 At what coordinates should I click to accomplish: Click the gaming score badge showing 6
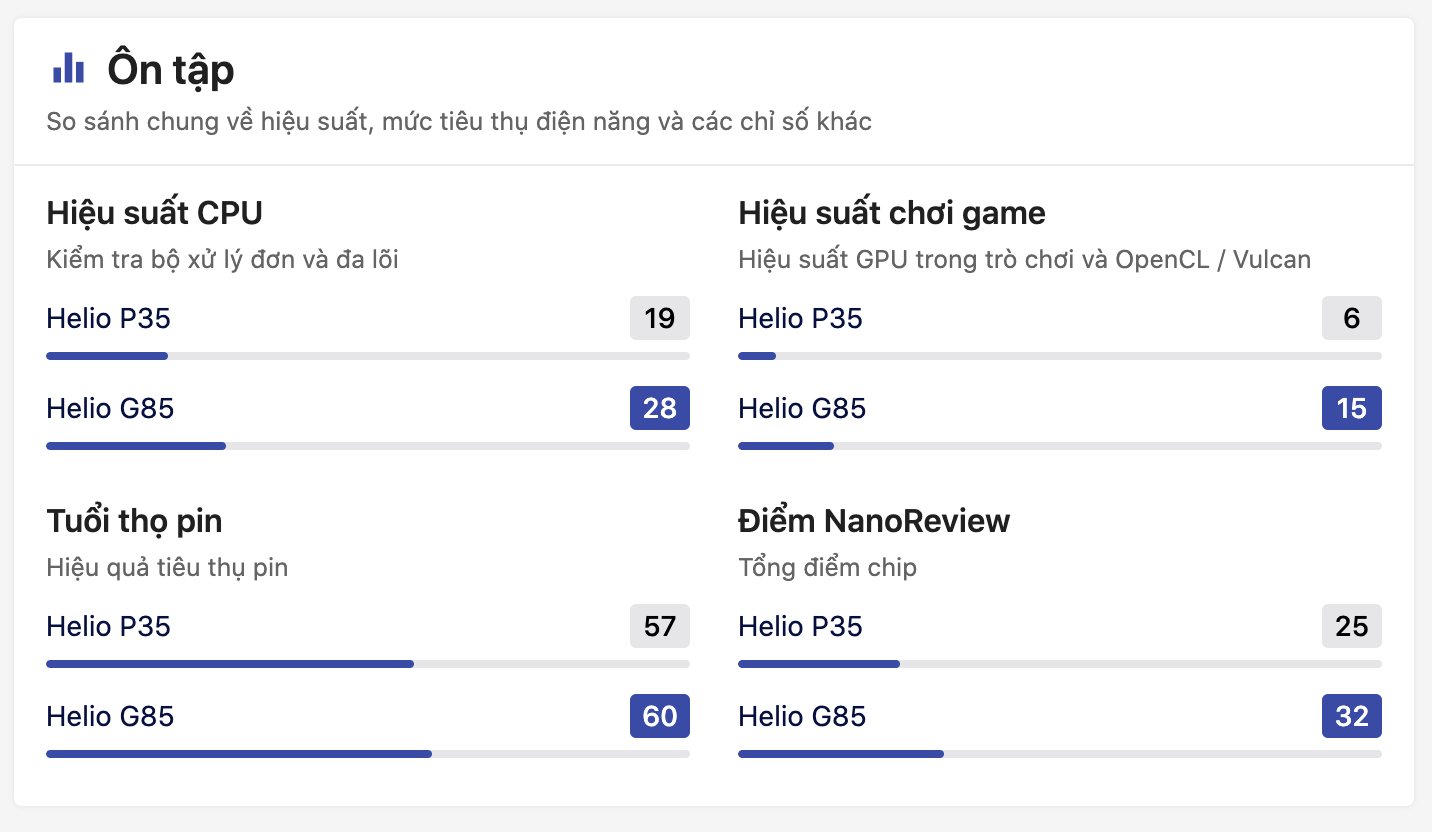pos(1351,319)
